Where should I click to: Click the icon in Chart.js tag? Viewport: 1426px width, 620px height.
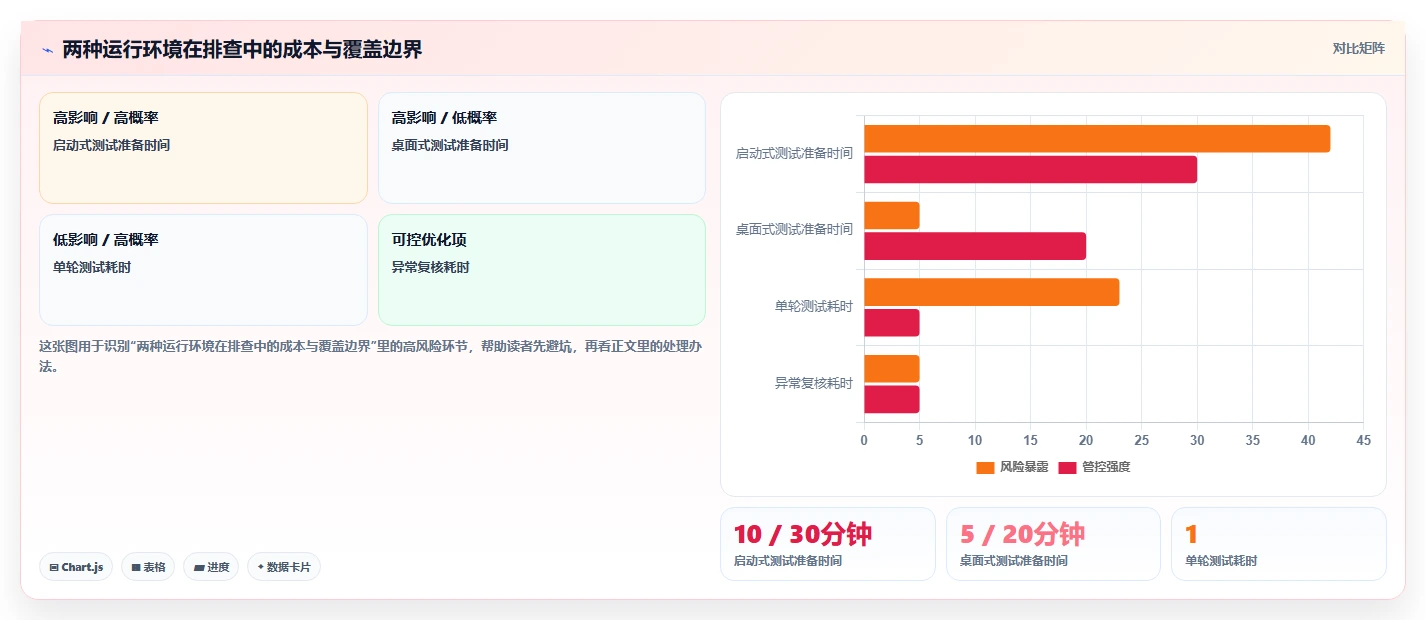click(x=54, y=567)
